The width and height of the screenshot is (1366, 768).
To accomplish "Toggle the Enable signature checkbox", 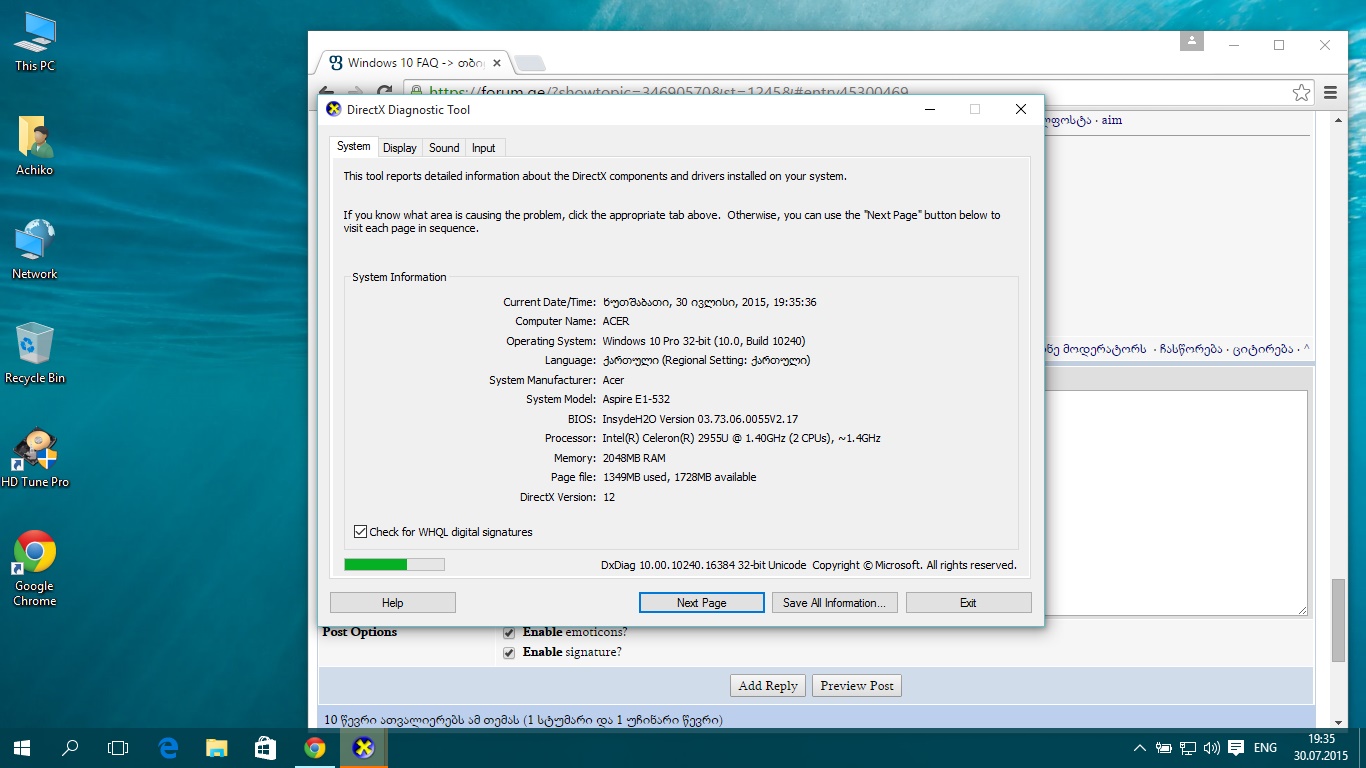I will point(509,652).
